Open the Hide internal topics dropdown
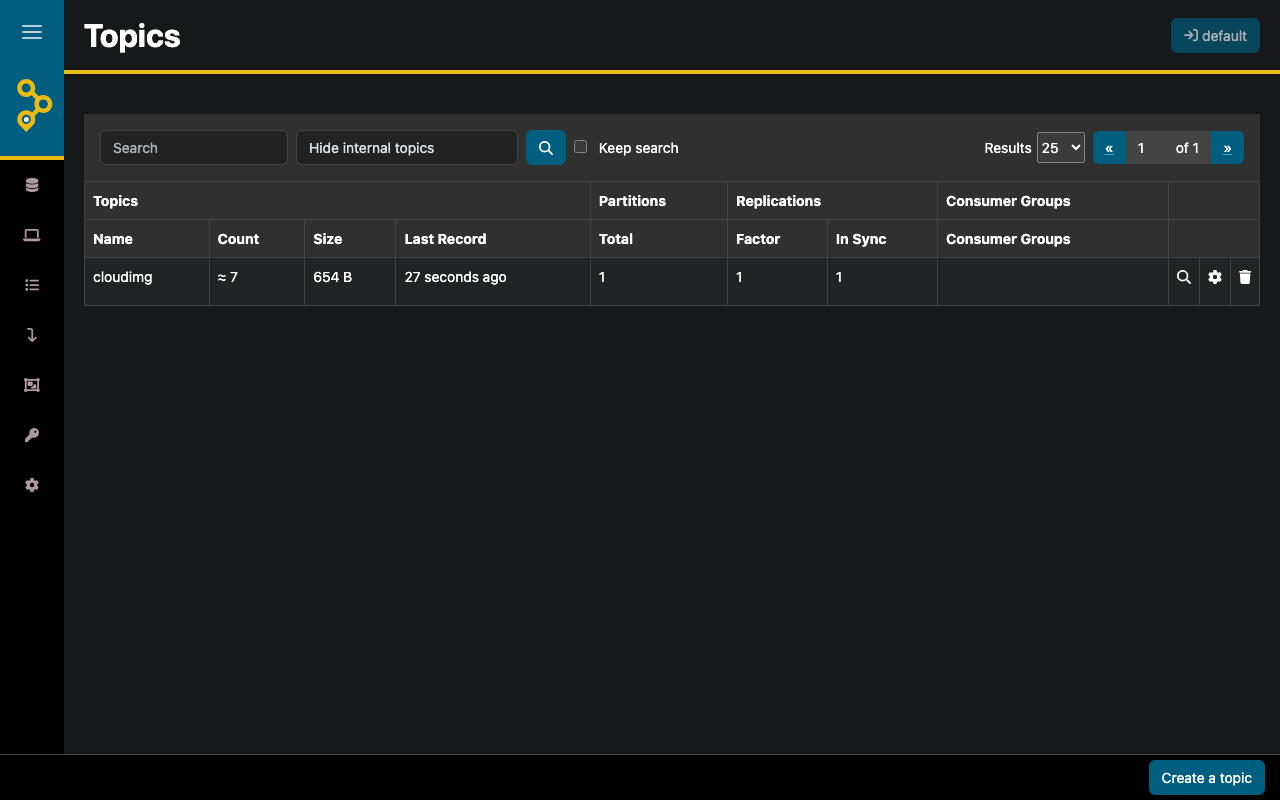 pyautogui.click(x=407, y=148)
